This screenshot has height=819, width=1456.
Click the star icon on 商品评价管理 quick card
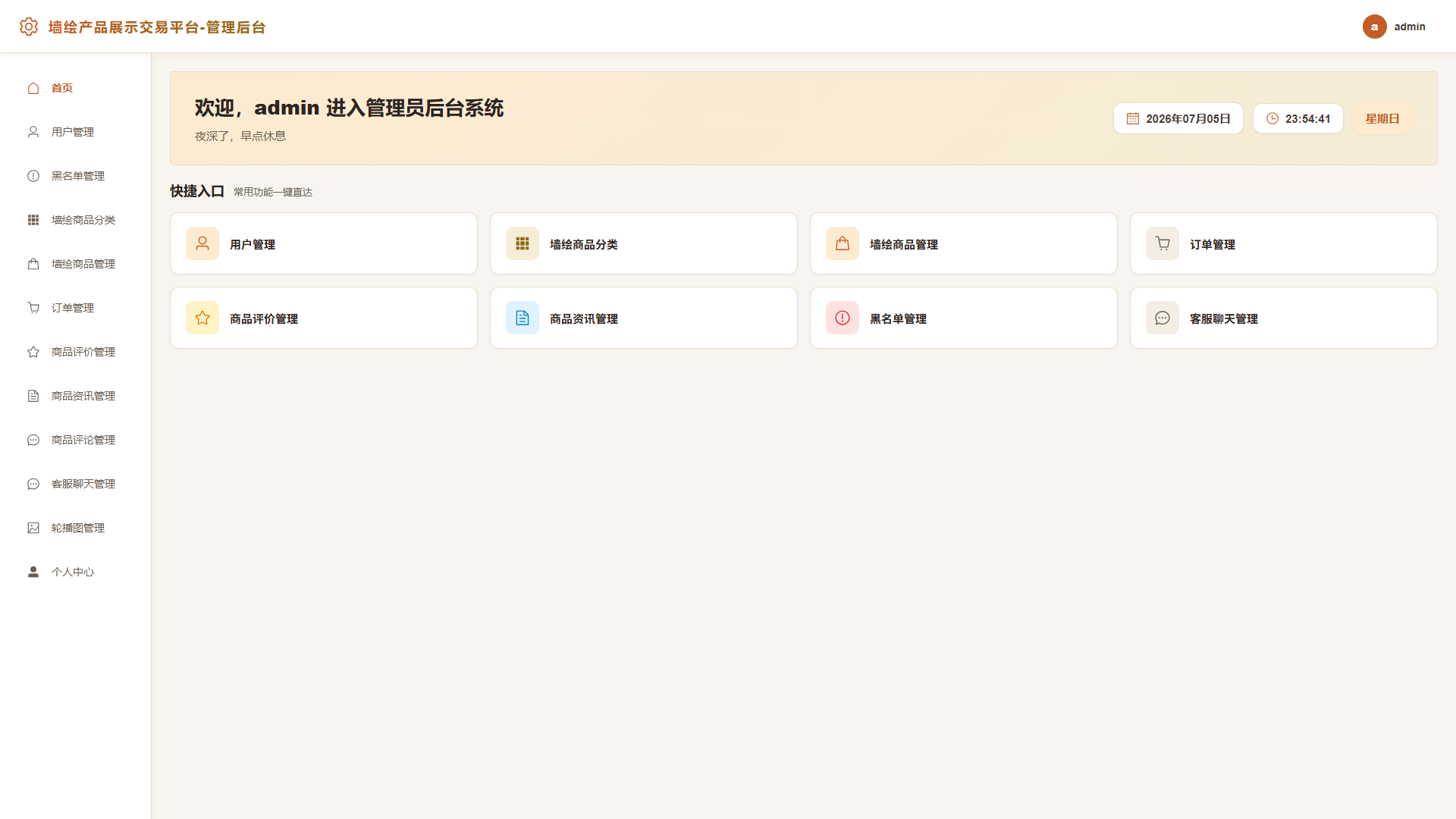(202, 318)
